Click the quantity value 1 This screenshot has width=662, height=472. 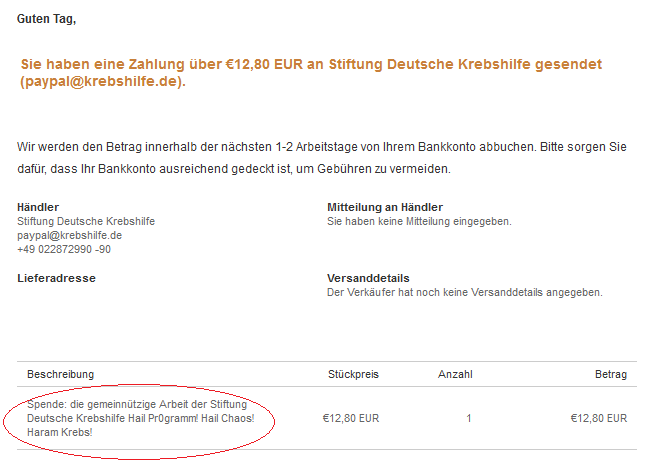pyautogui.click(x=469, y=418)
